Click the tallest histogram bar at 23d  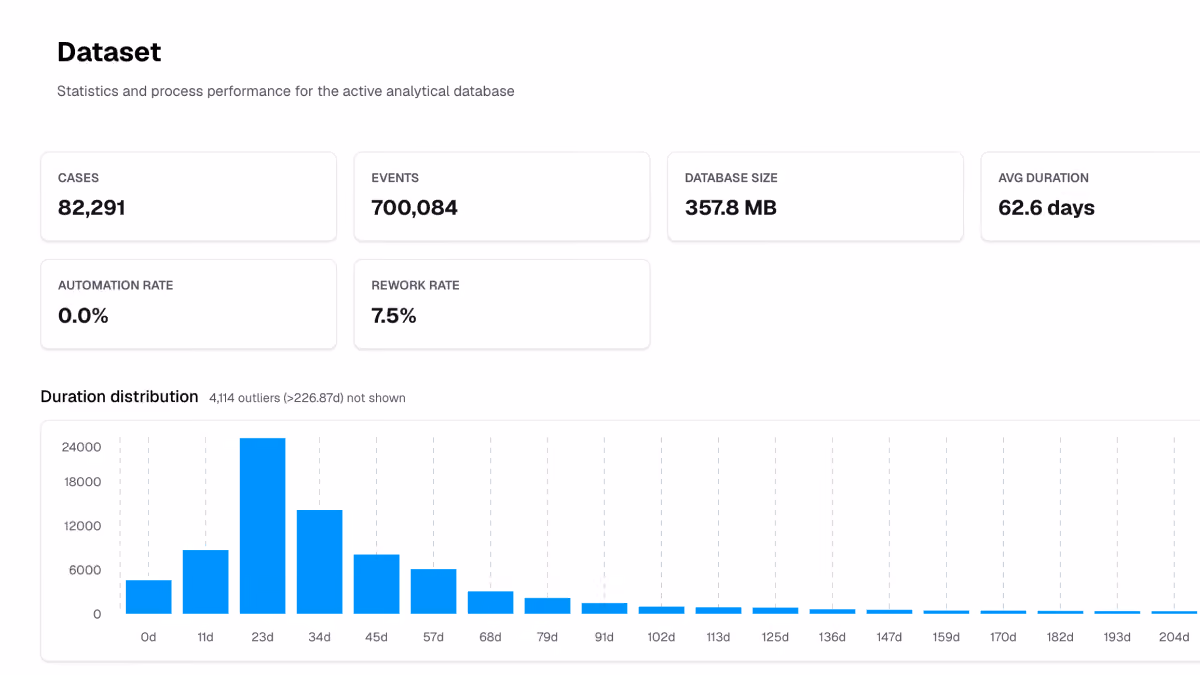click(263, 526)
